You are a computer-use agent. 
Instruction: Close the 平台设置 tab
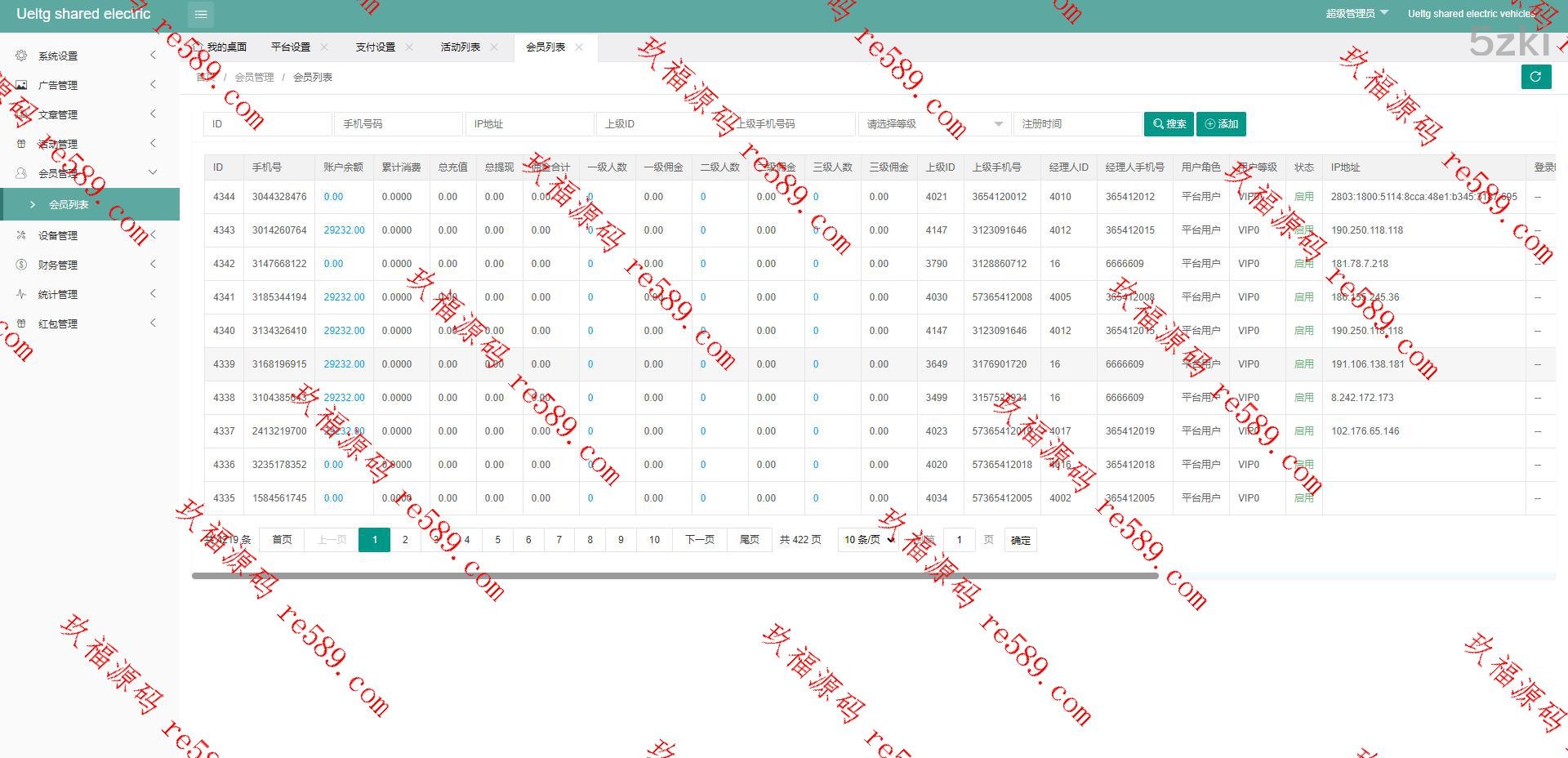coord(324,47)
